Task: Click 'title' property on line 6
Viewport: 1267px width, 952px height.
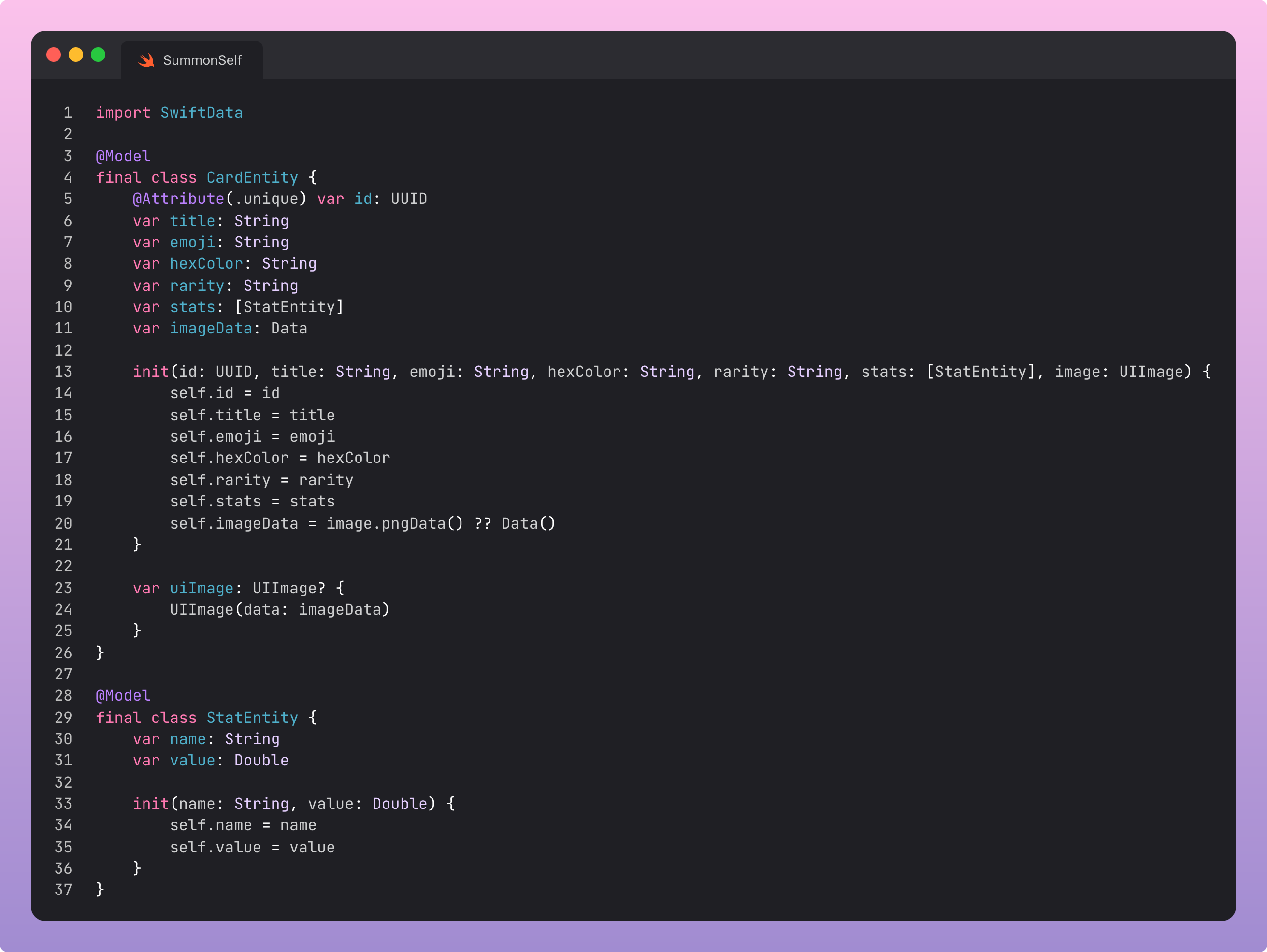Action: click(x=192, y=221)
